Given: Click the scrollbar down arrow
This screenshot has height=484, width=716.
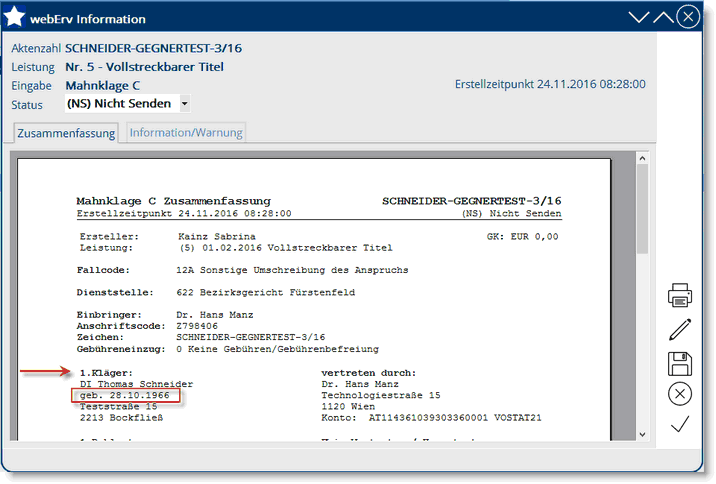Looking at the screenshot, I should tap(642, 434).
